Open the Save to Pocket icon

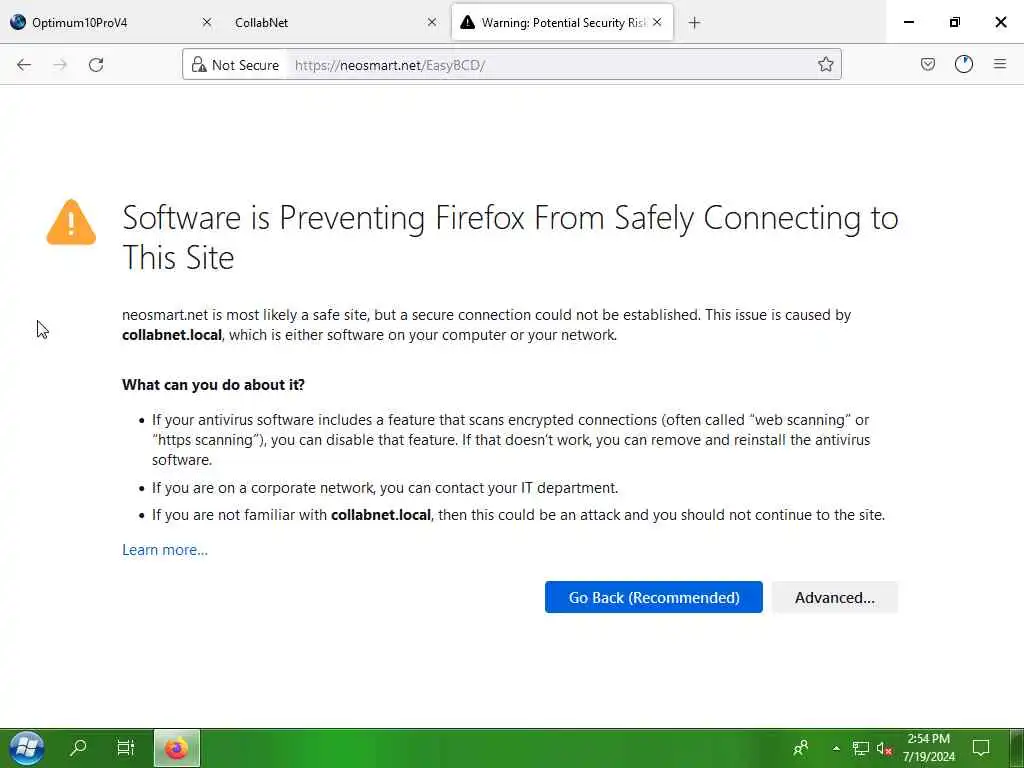pos(927,64)
